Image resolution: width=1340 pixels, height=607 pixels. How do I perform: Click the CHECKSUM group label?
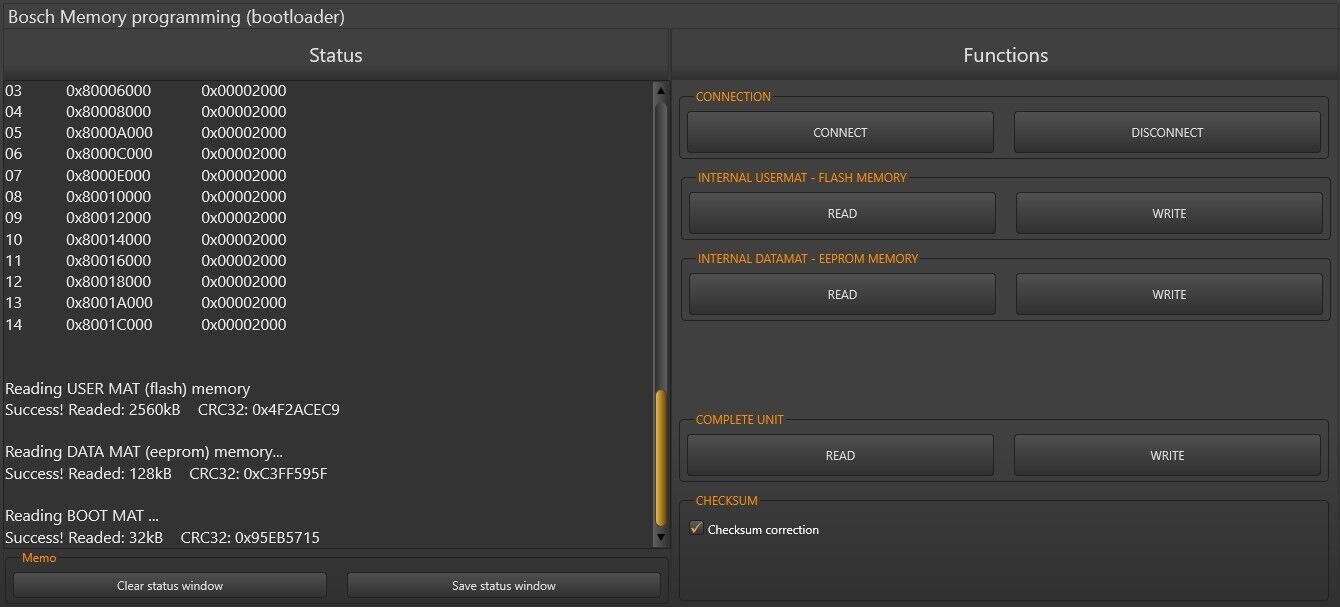pyautogui.click(x=726, y=501)
